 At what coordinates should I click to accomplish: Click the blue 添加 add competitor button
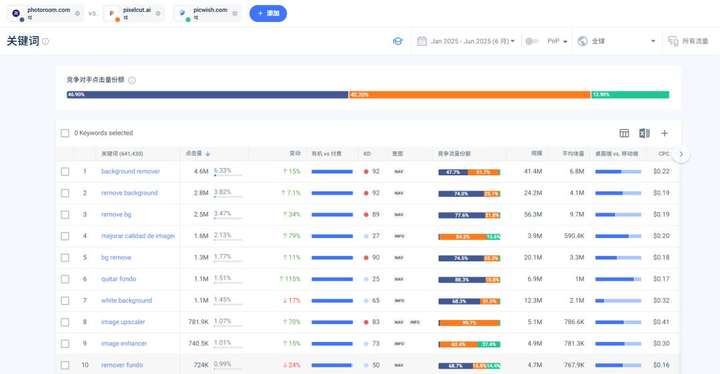(268, 13)
